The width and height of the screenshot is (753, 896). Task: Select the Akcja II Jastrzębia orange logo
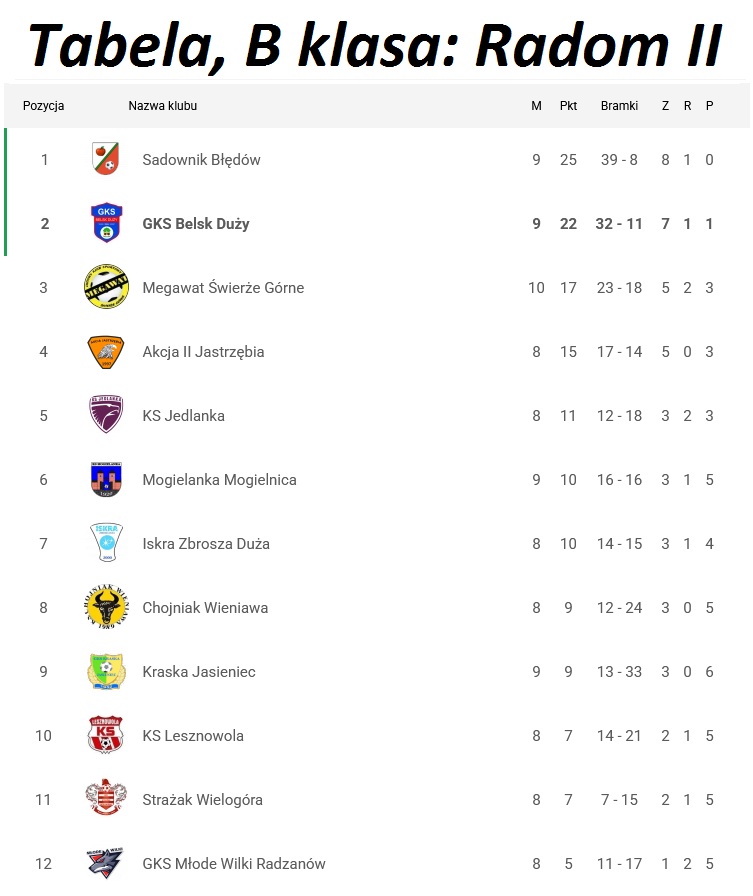[105, 351]
